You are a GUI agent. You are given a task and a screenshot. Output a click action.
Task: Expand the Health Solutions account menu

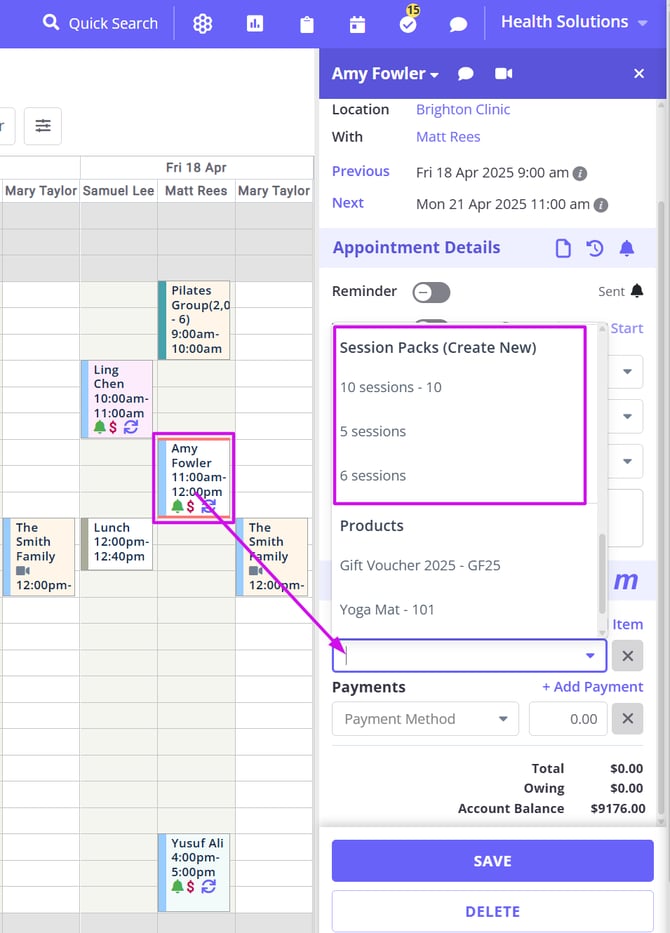pyautogui.click(x=575, y=22)
